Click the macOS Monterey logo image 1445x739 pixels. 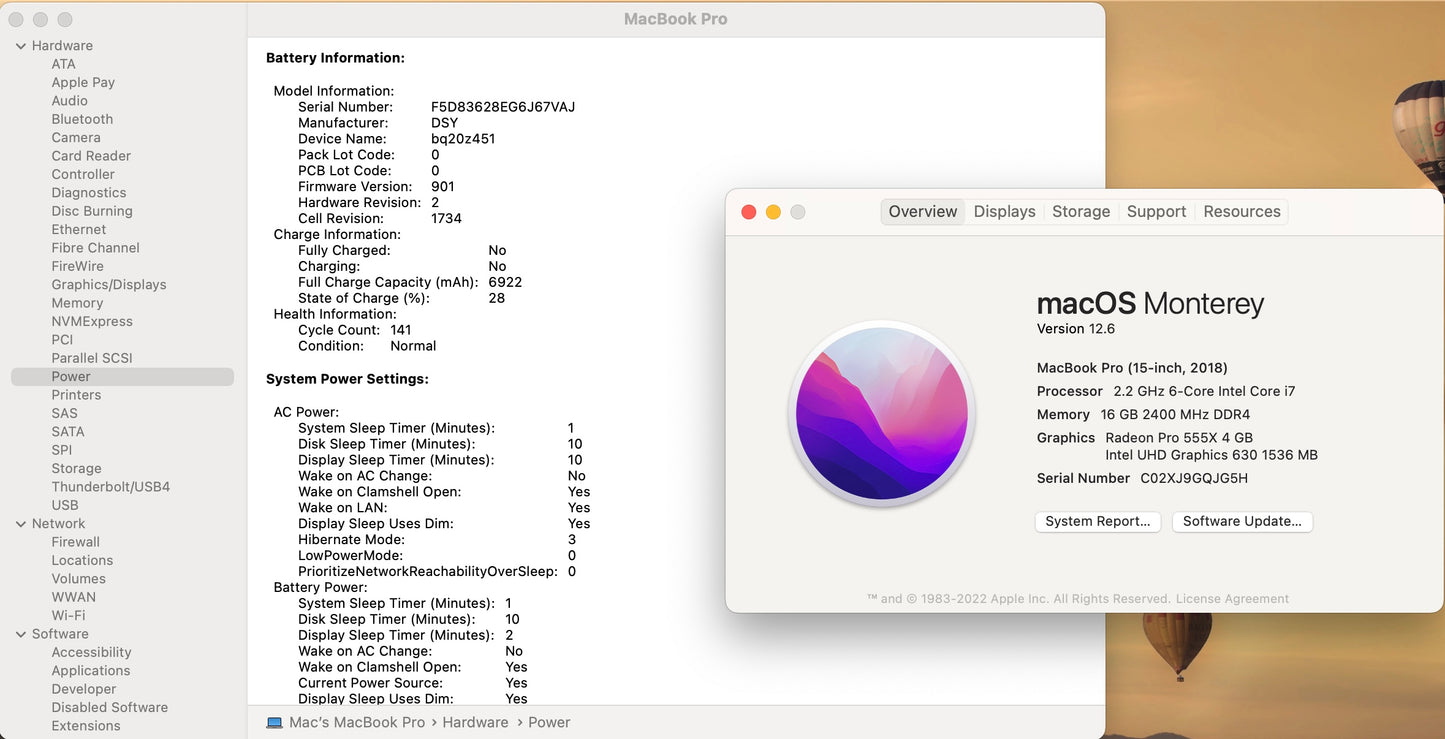(x=881, y=413)
